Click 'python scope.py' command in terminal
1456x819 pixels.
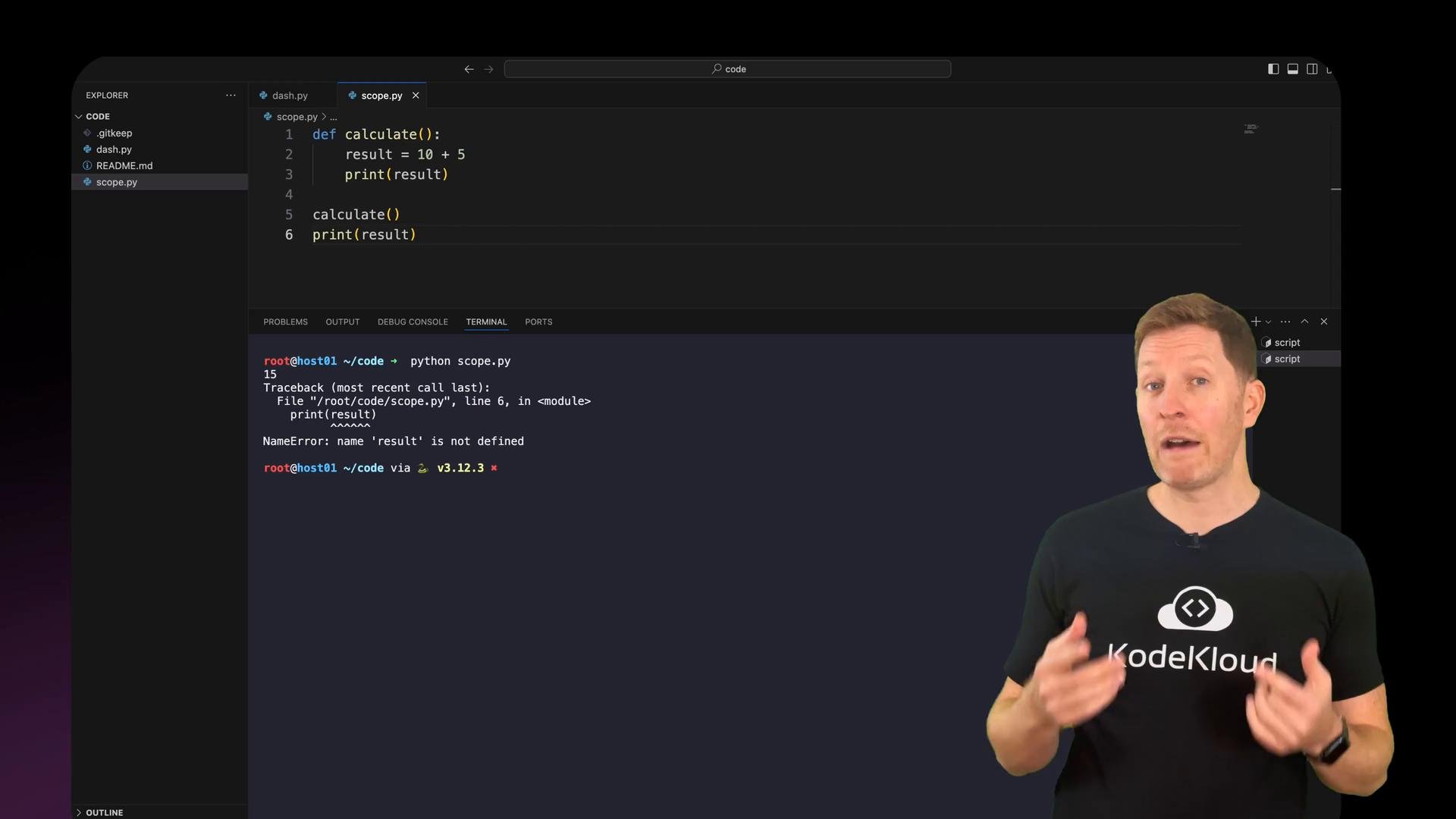[x=460, y=362]
